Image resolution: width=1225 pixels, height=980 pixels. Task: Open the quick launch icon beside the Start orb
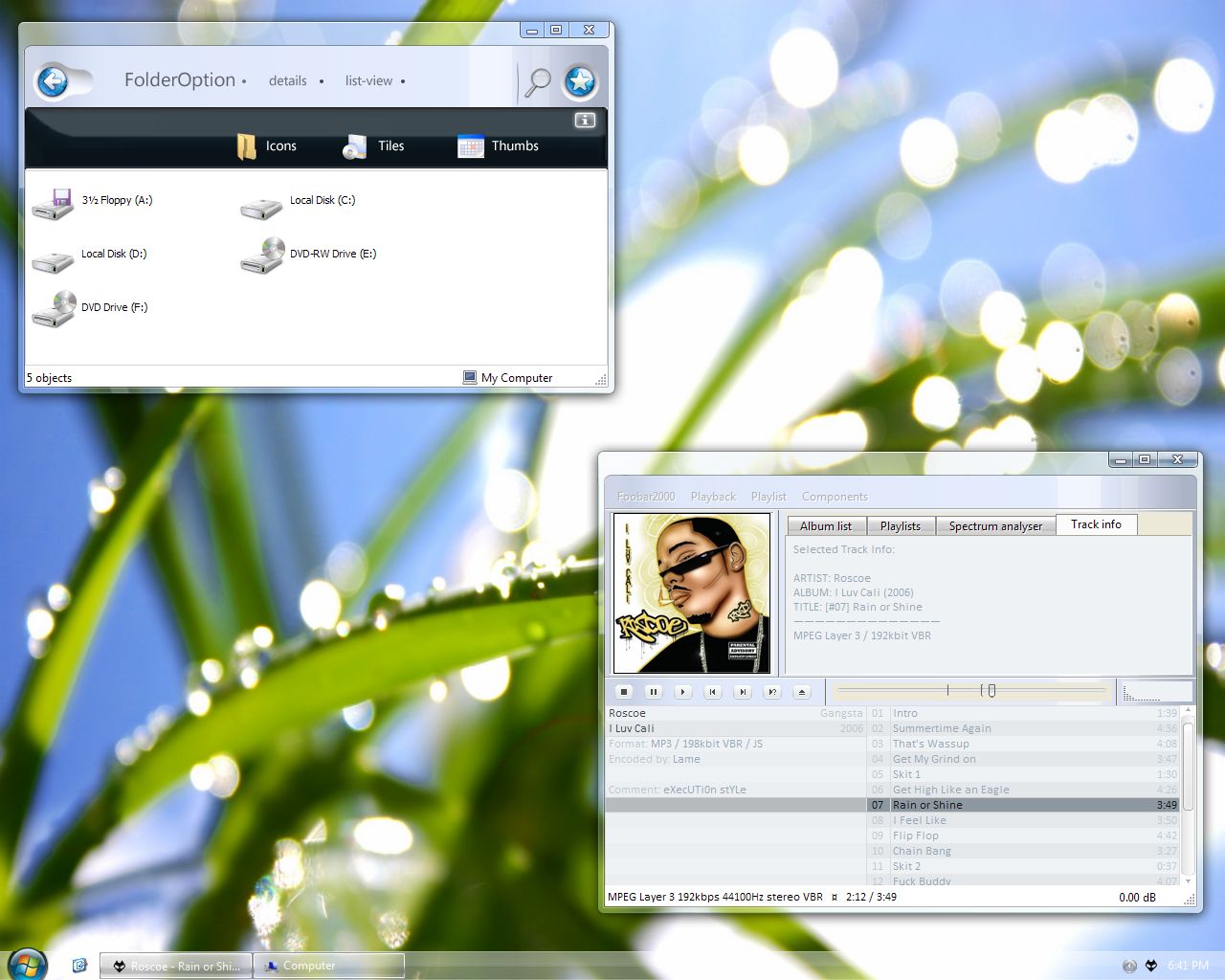79,966
